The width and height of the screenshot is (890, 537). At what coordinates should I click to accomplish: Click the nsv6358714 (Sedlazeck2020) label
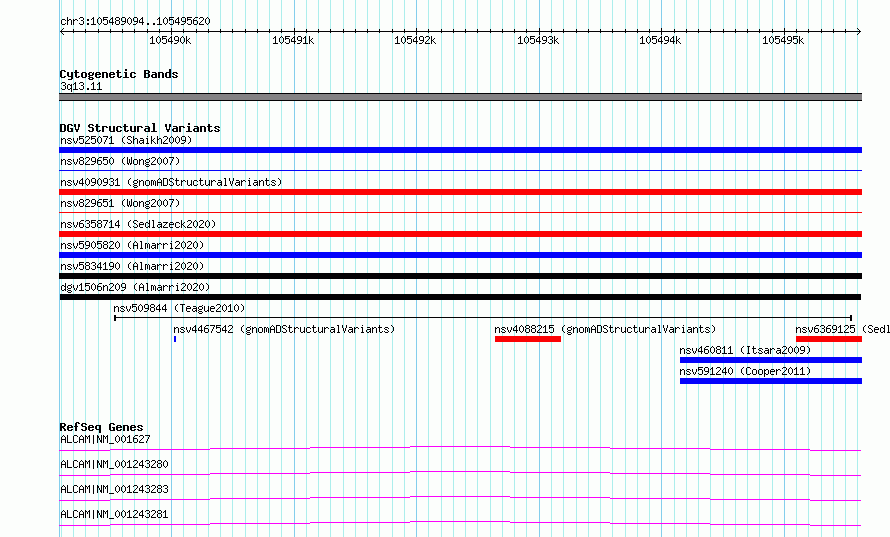(x=138, y=224)
